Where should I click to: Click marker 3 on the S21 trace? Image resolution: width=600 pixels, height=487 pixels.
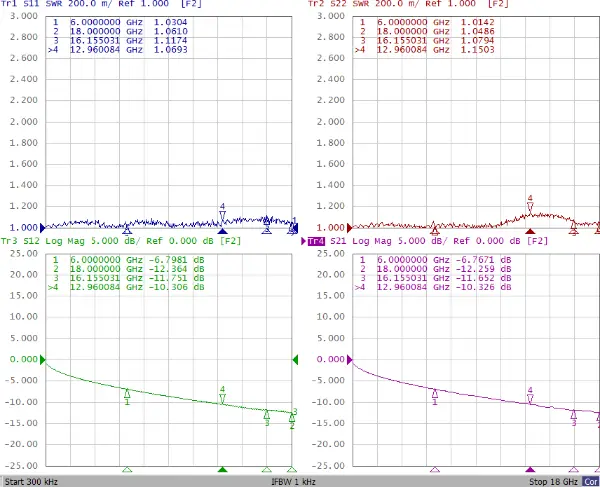[x=574, y=416]
